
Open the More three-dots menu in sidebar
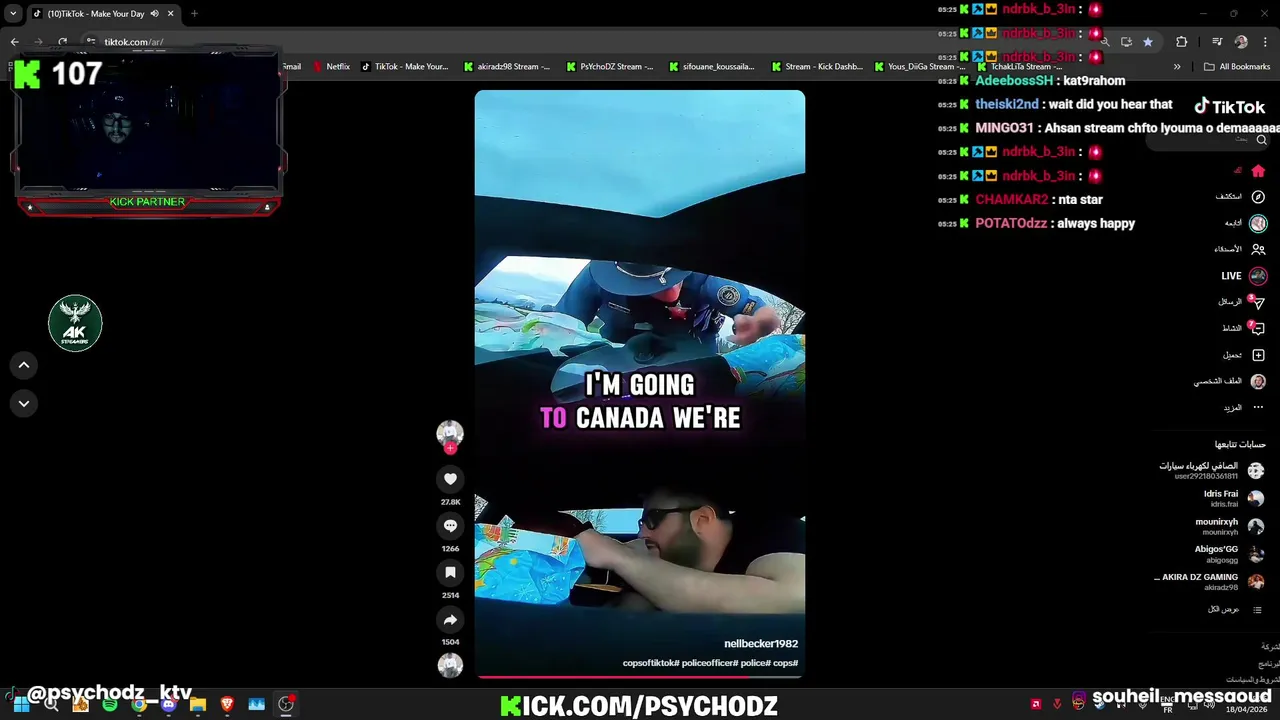[1258, 407]
